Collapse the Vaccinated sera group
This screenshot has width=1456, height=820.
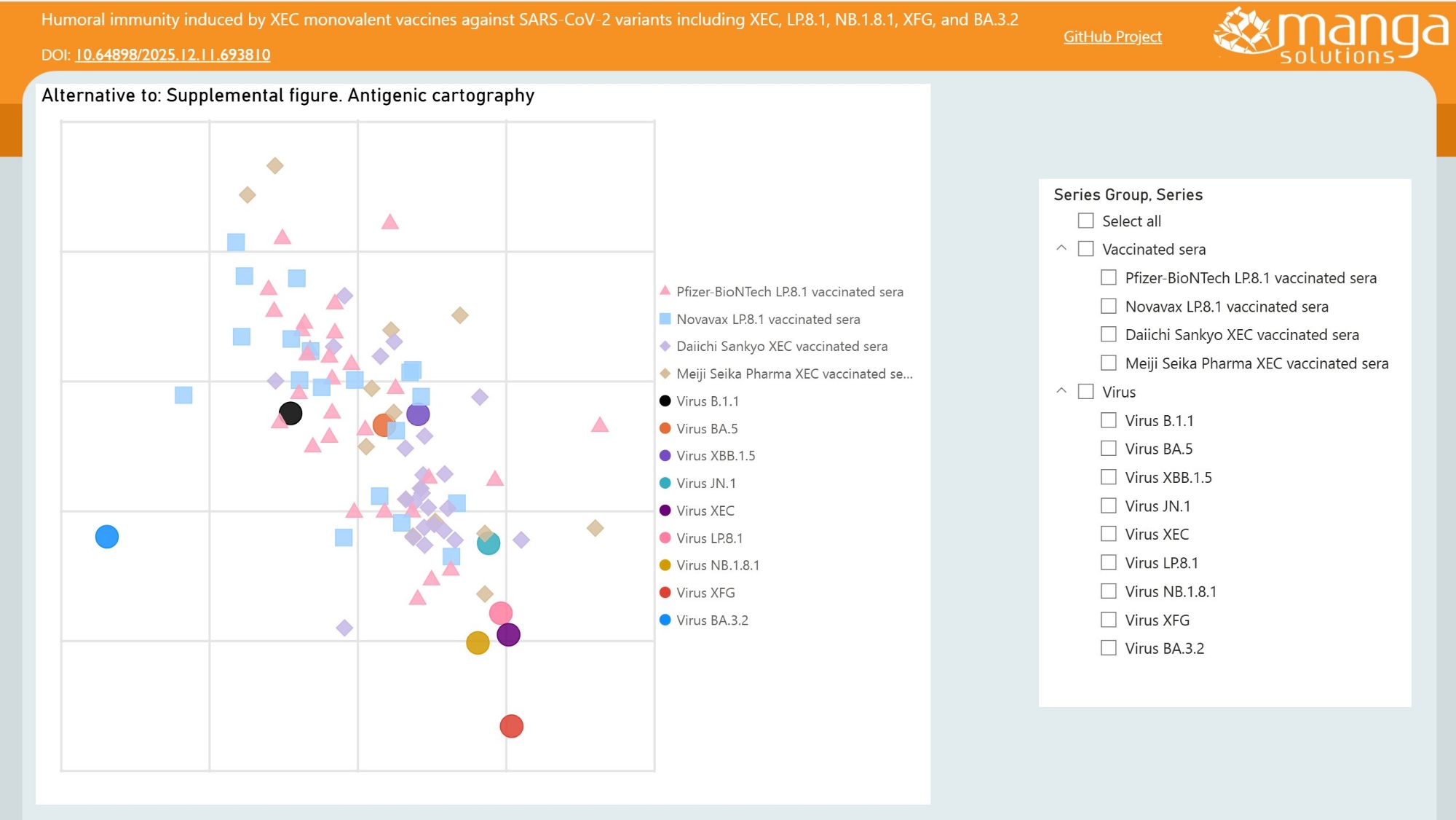click(x=1061, y=249)
